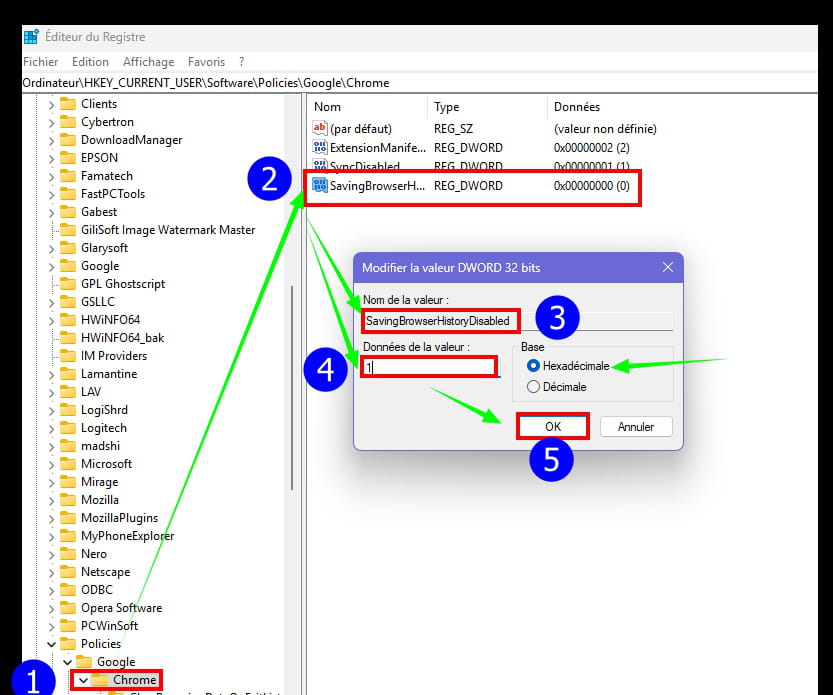Select the Lamantine folder icon
The height and width of the screenshot is (695, 833).
click(67, 374)
